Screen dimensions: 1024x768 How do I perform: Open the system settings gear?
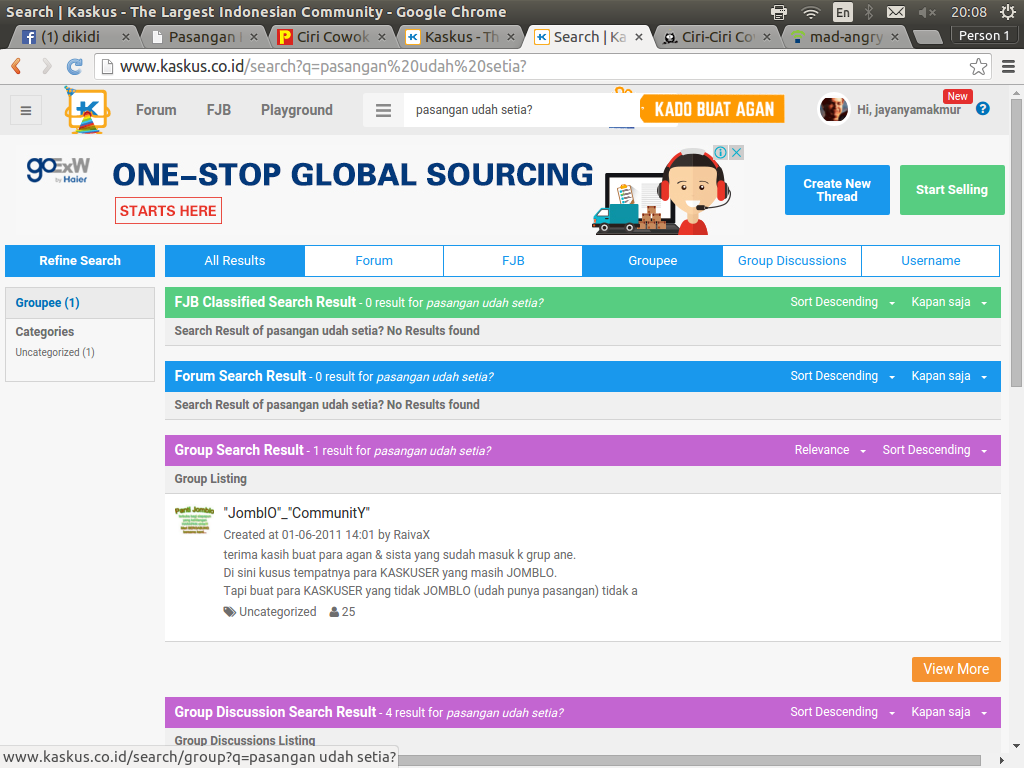coord(1008,12)
